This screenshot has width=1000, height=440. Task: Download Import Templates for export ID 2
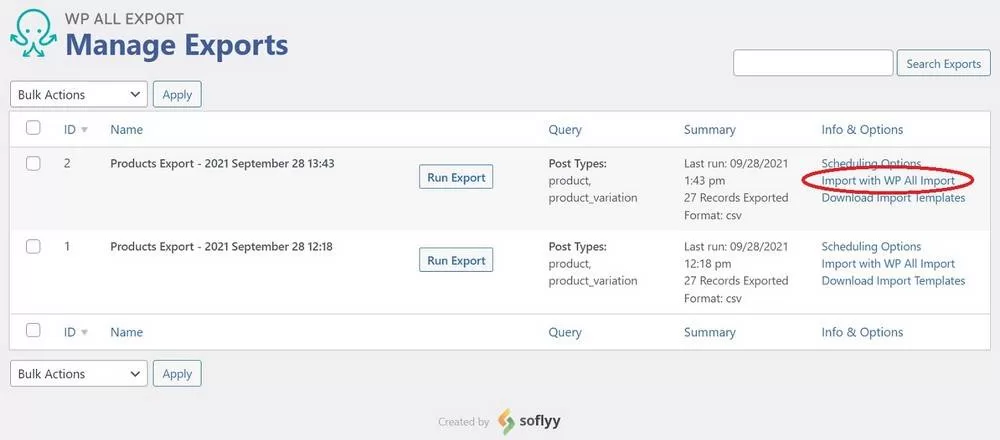click(x=893, y=198)
